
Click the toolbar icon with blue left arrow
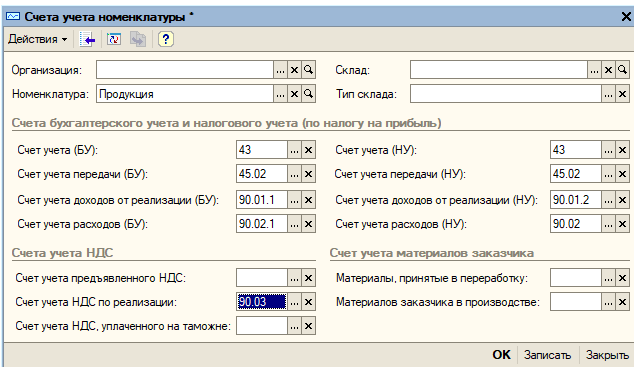(x=87, y=39)
